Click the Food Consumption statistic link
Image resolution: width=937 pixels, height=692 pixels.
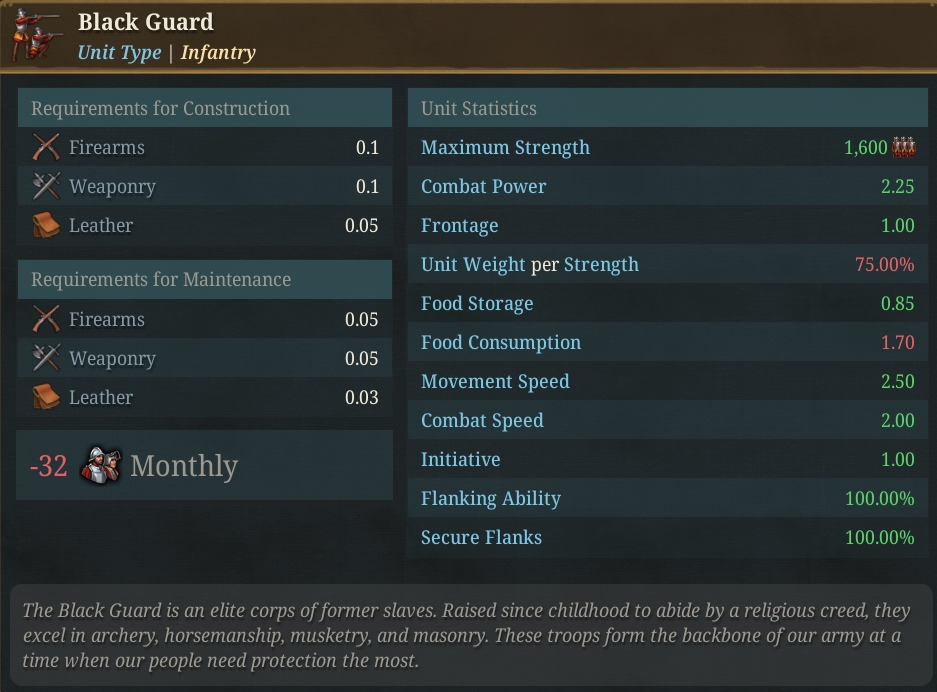click(501, 342)
